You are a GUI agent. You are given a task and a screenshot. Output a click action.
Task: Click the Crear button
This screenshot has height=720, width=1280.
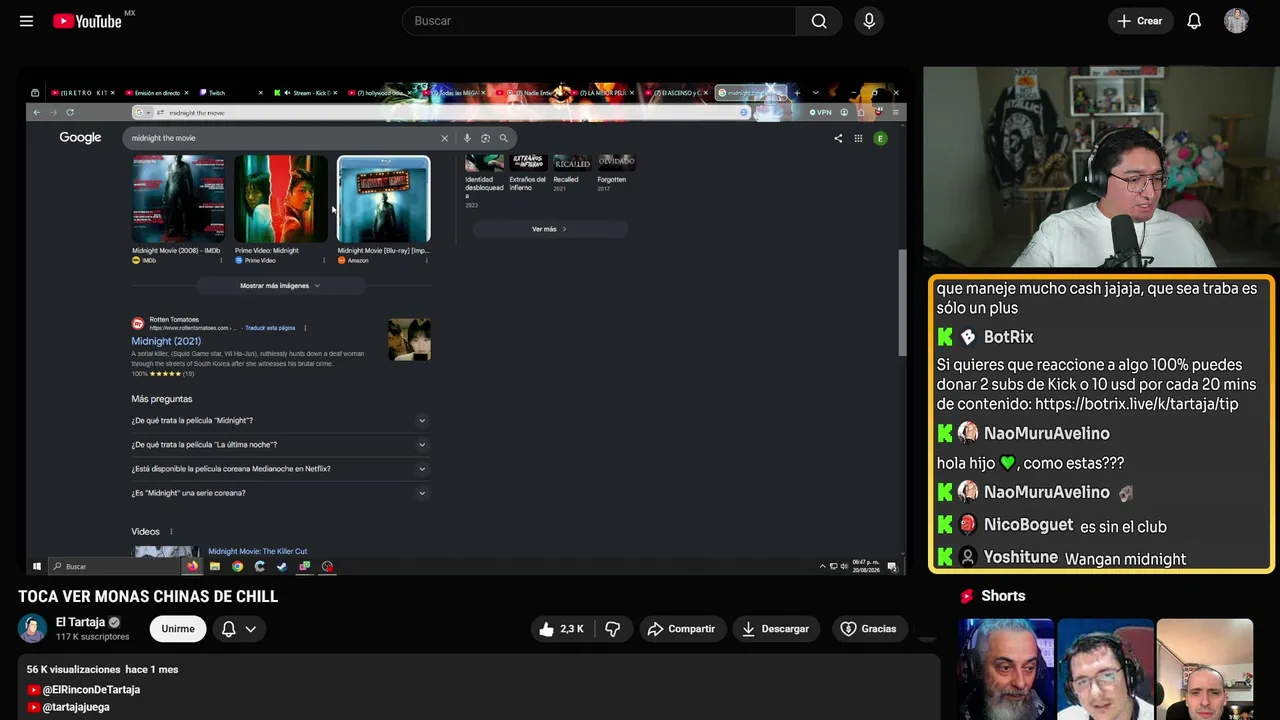[1140, 21]
